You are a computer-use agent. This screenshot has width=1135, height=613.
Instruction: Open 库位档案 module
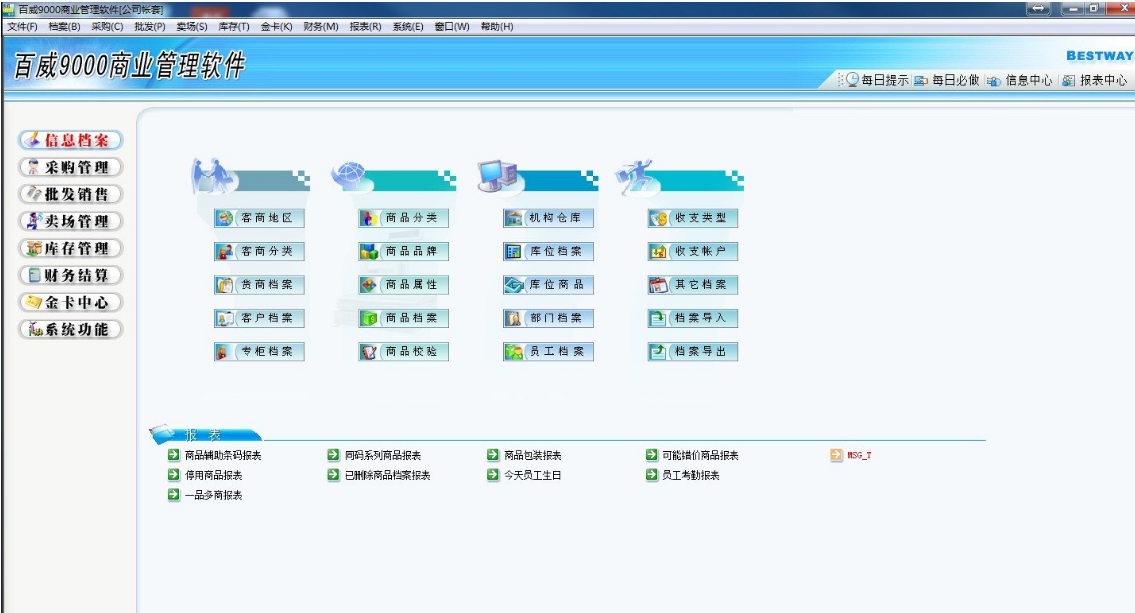tap(549, 251)
